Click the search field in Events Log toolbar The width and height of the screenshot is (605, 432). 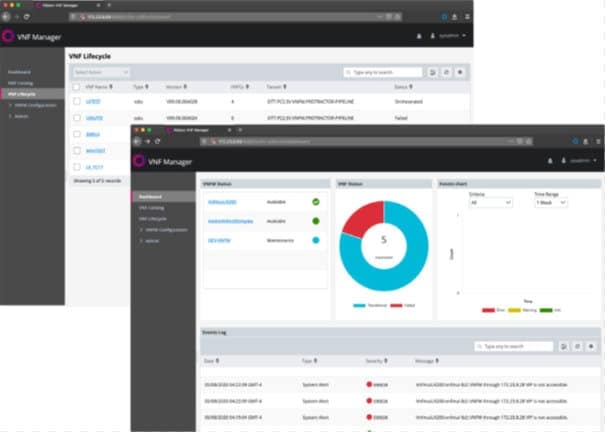(x=514, y=346)
